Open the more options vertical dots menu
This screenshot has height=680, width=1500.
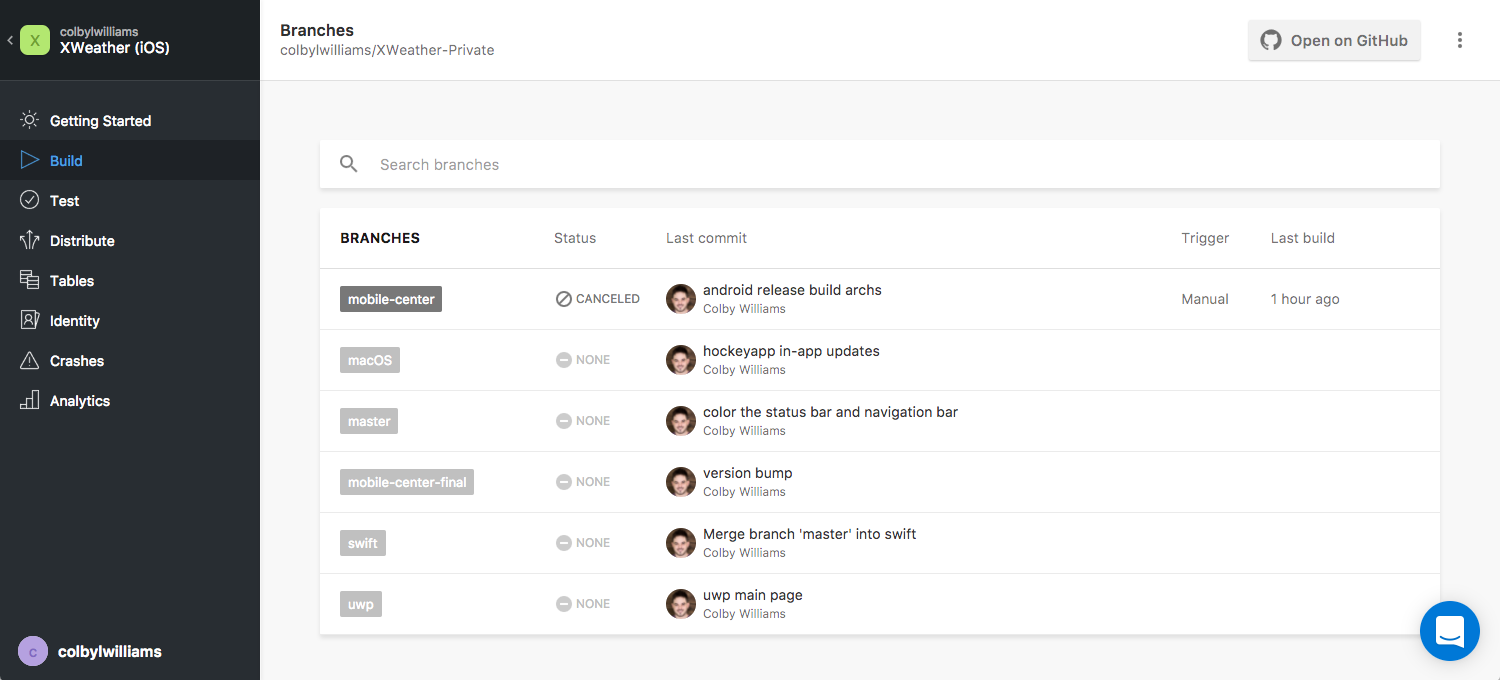pos(1460,40)
